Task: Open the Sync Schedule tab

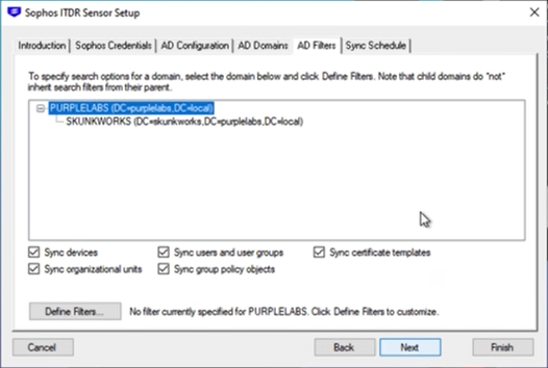Action: (376, 45)
